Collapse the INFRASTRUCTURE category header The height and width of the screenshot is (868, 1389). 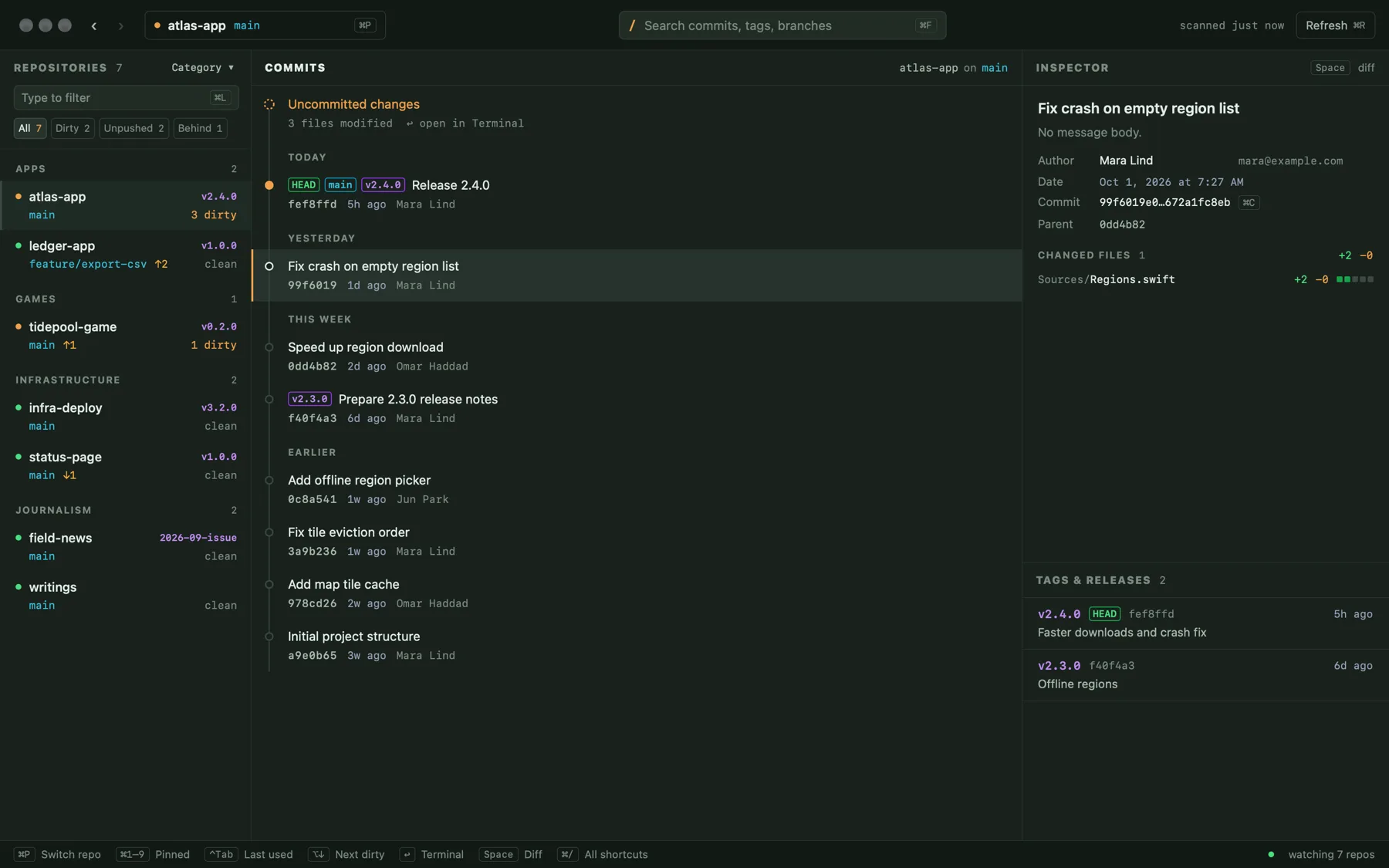point(126,380)
